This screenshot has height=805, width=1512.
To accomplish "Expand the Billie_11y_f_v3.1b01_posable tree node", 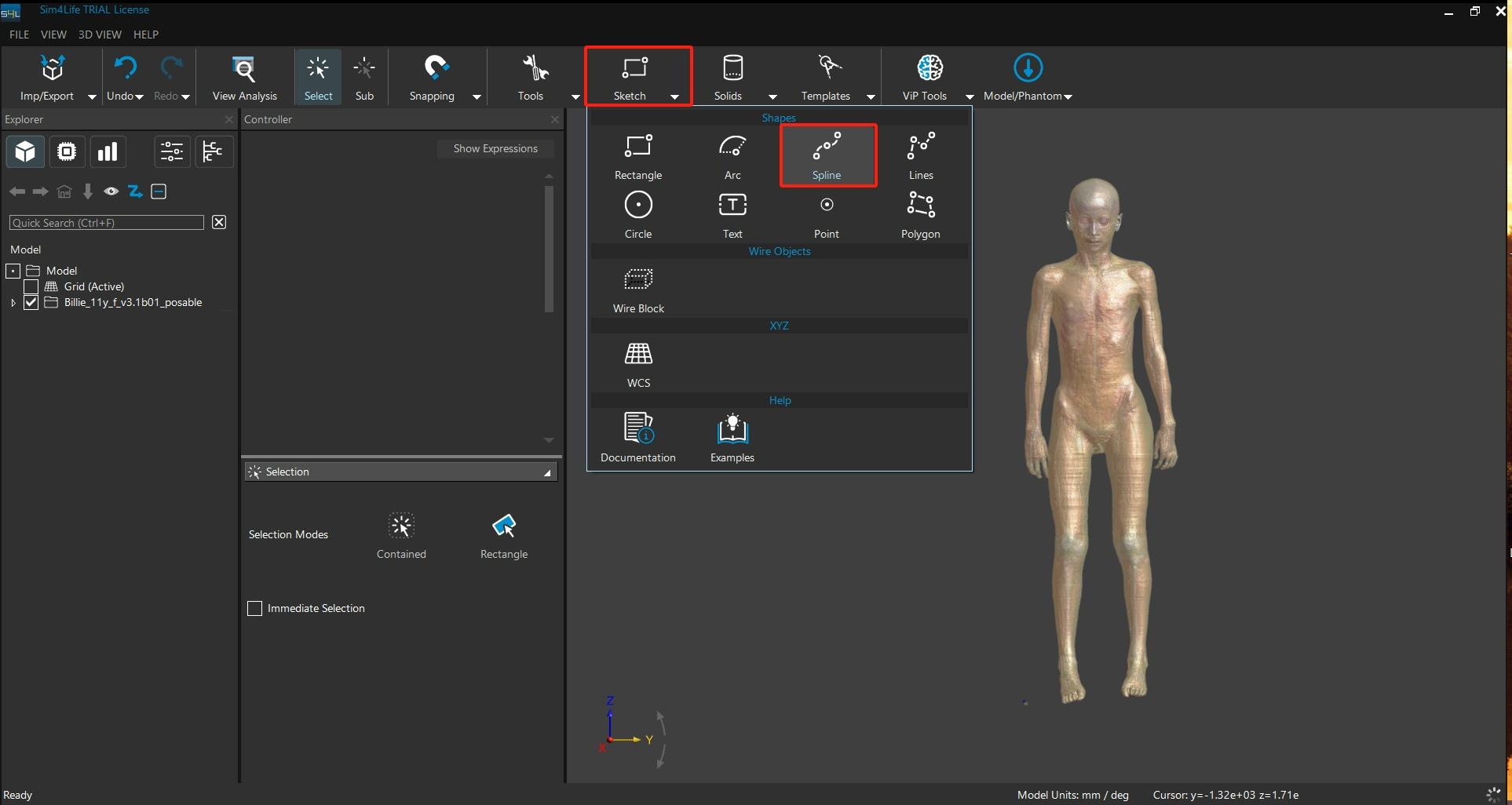I will 13,302.
